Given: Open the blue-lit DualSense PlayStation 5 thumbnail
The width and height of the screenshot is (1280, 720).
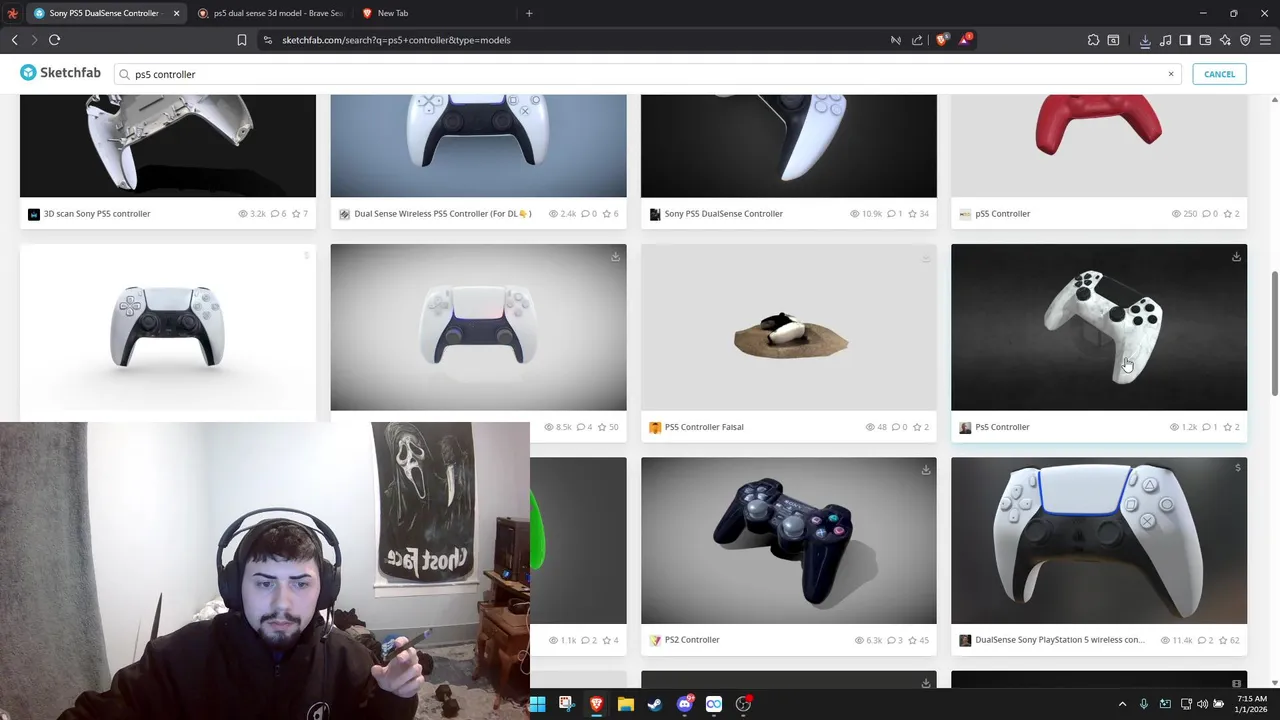Looking at the screenshot, I should click(1099, 540).
